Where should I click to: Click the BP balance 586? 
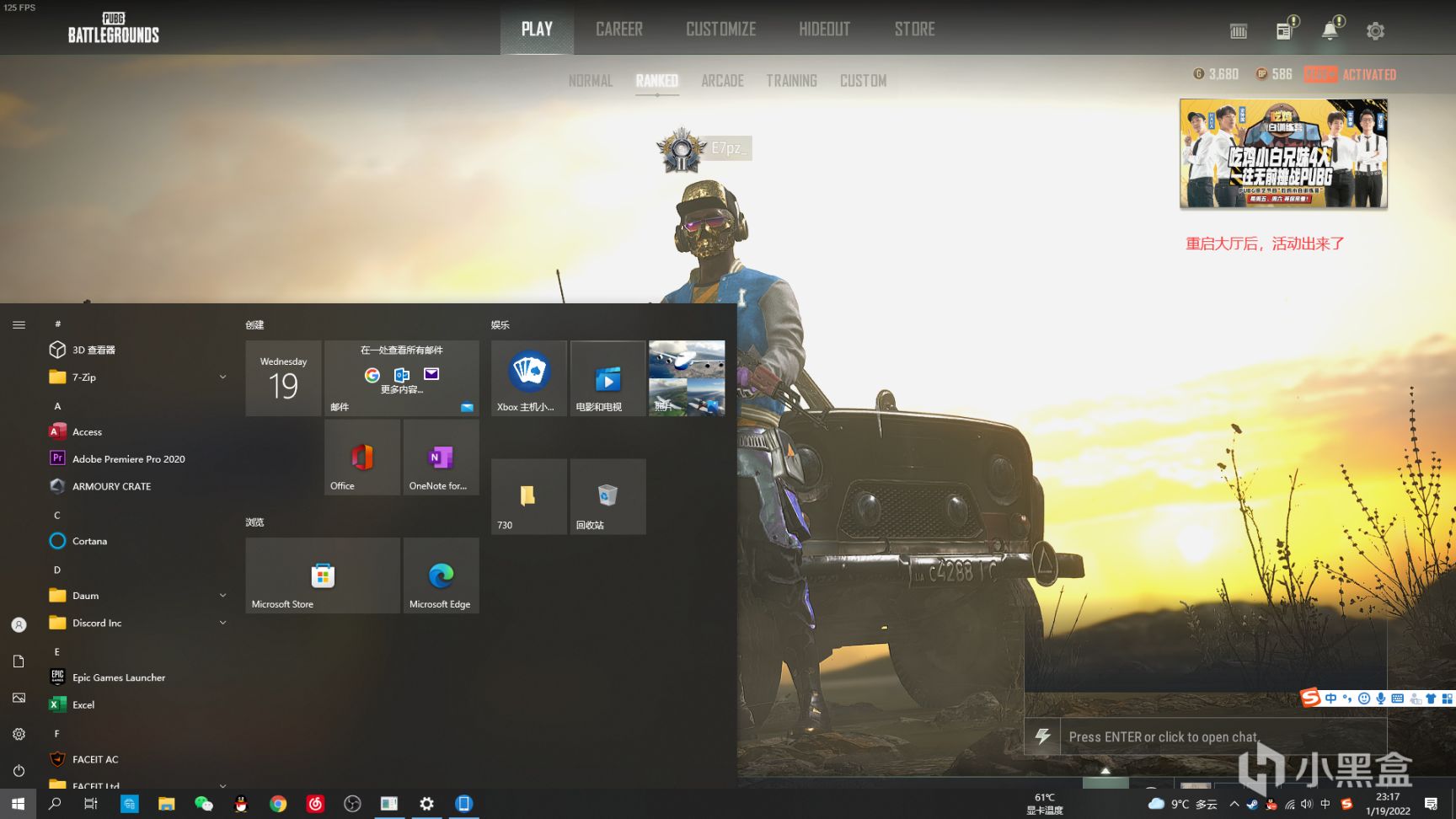pos(1274,74)
